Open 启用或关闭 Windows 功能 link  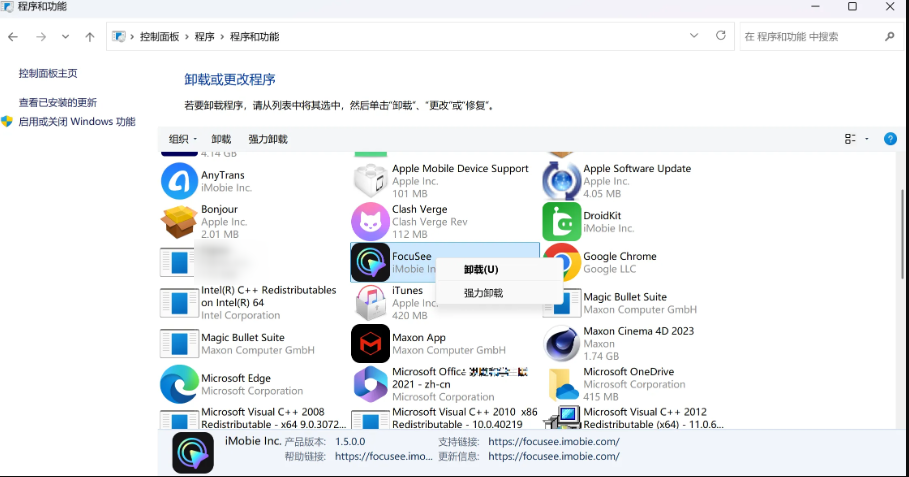[77, 122]
